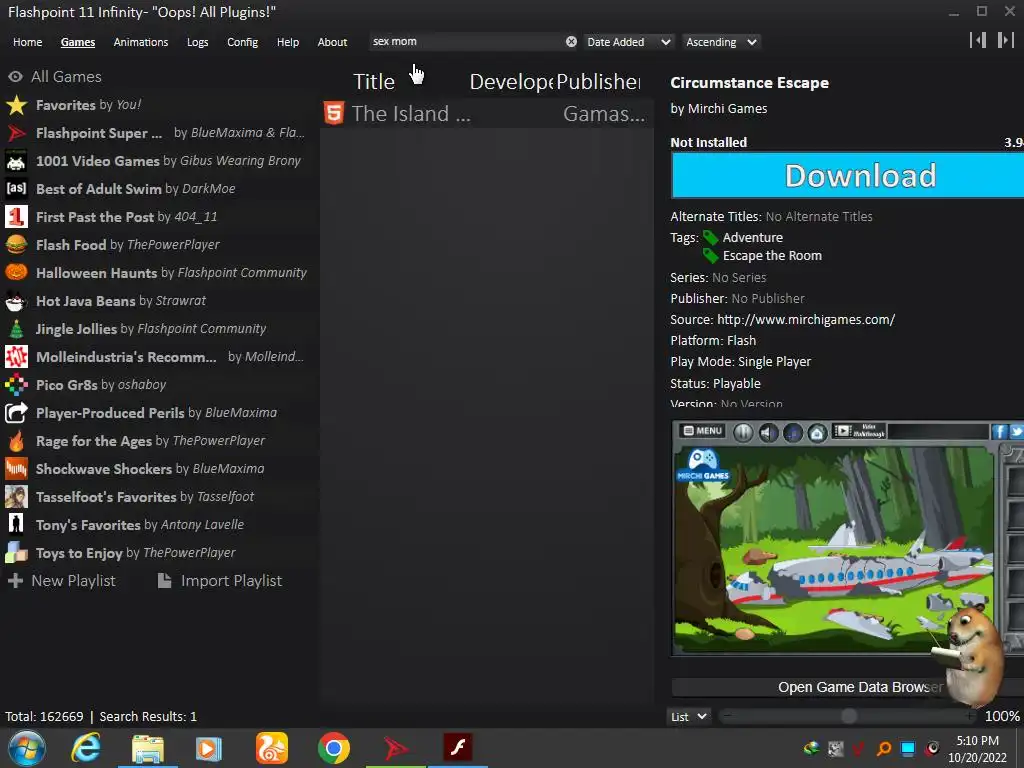Open the Jingle Jollies tree icon

tap(16, 329)
